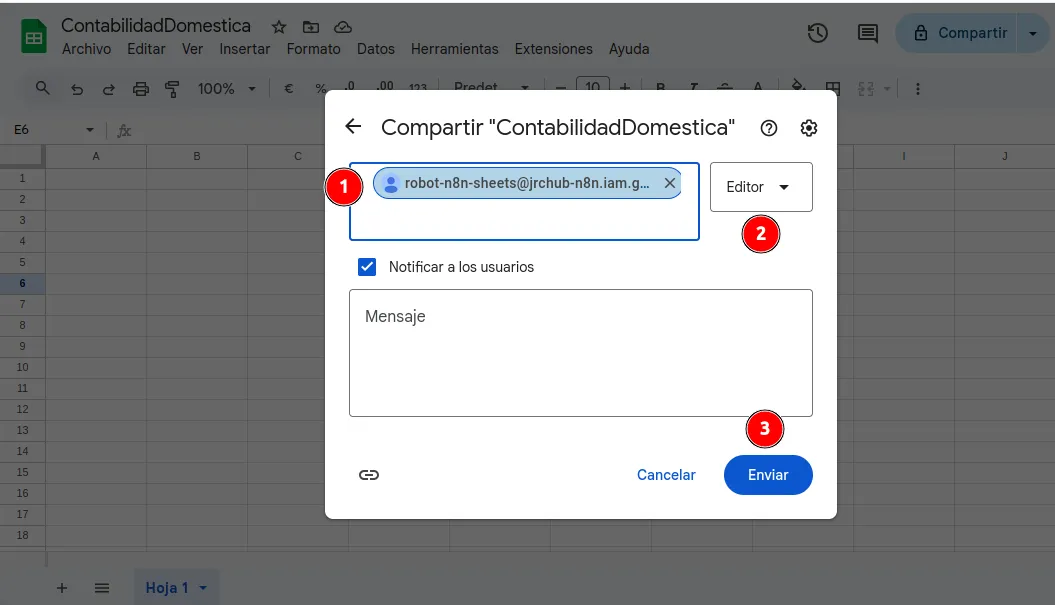
Task: Select row 12 header
Action: click(x=22, y=409)
